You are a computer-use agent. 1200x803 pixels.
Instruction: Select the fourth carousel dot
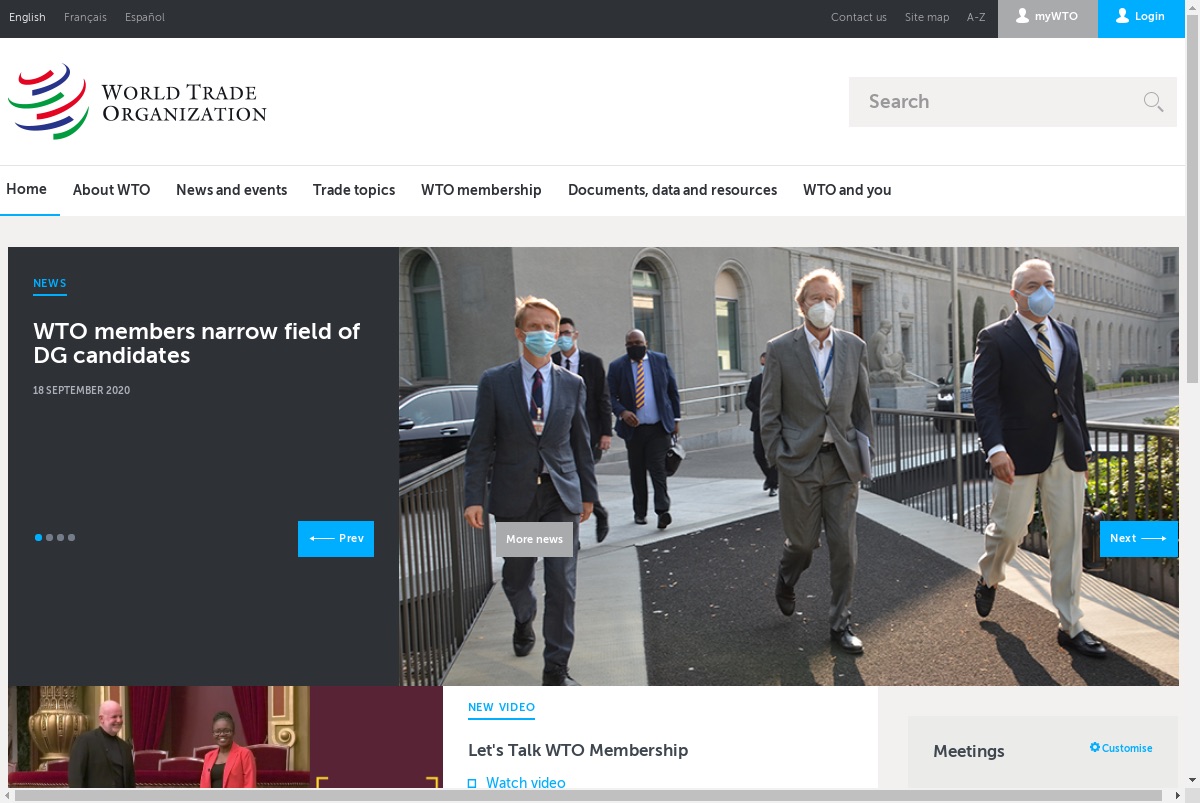coord(71,538)
